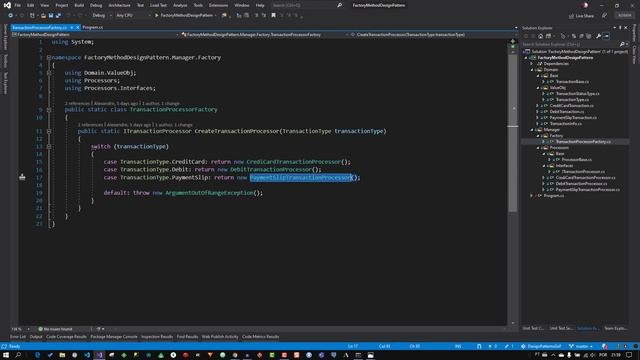This screenshot has width=640, height=360.
Task: Open the Find Results tab
Action: click(187, 337)
